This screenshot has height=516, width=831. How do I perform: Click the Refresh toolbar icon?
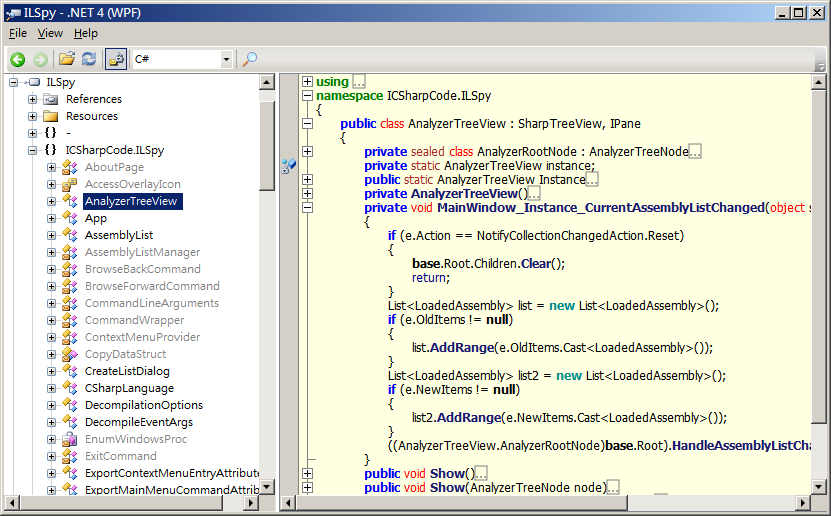click(89, 59)
